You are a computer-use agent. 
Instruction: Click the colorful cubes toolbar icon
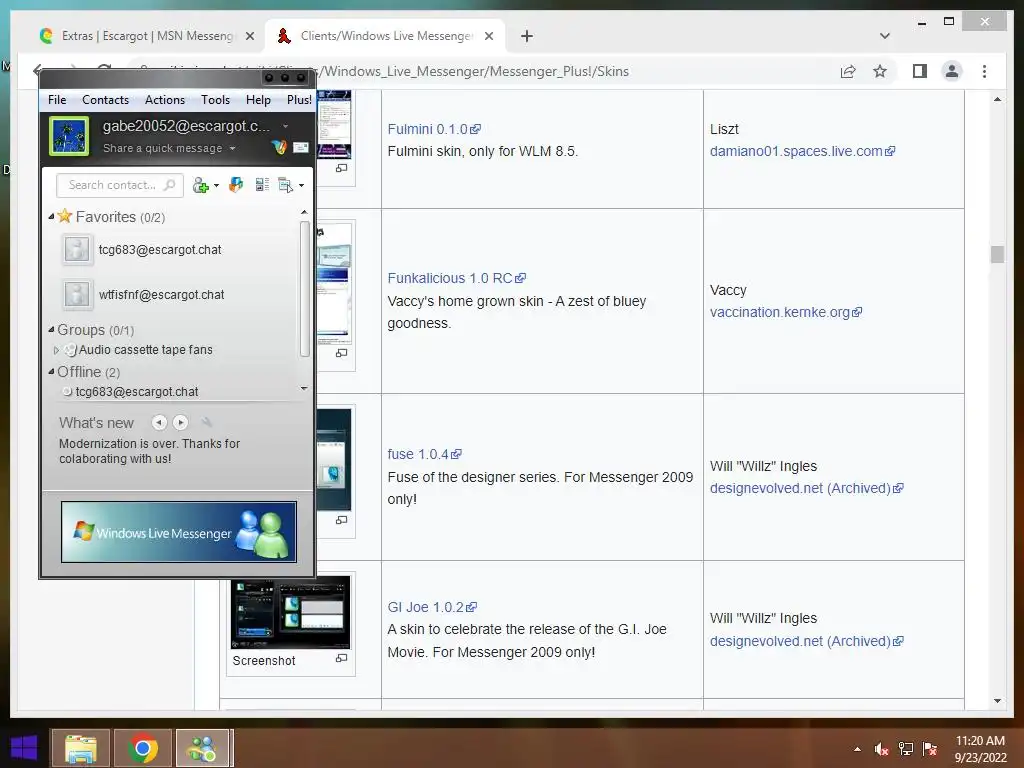236,185
